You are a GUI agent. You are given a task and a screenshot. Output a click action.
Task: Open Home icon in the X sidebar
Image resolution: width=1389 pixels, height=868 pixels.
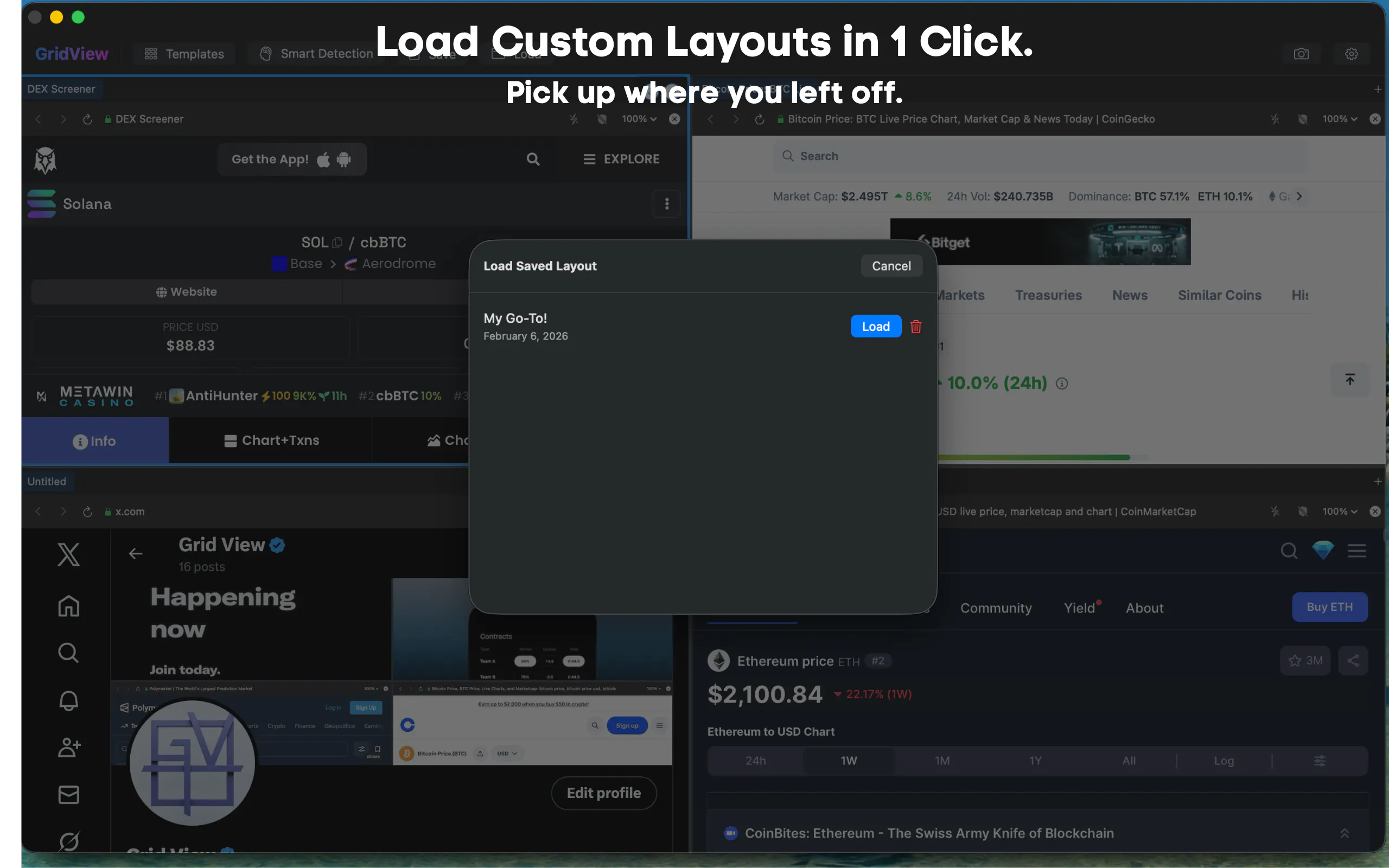pos(68,606)
